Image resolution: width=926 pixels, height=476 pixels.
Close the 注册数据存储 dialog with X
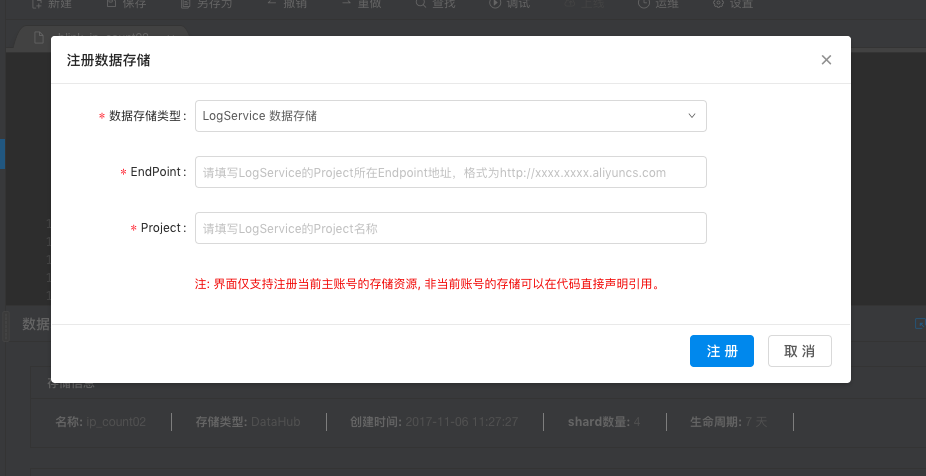(826, 60)
